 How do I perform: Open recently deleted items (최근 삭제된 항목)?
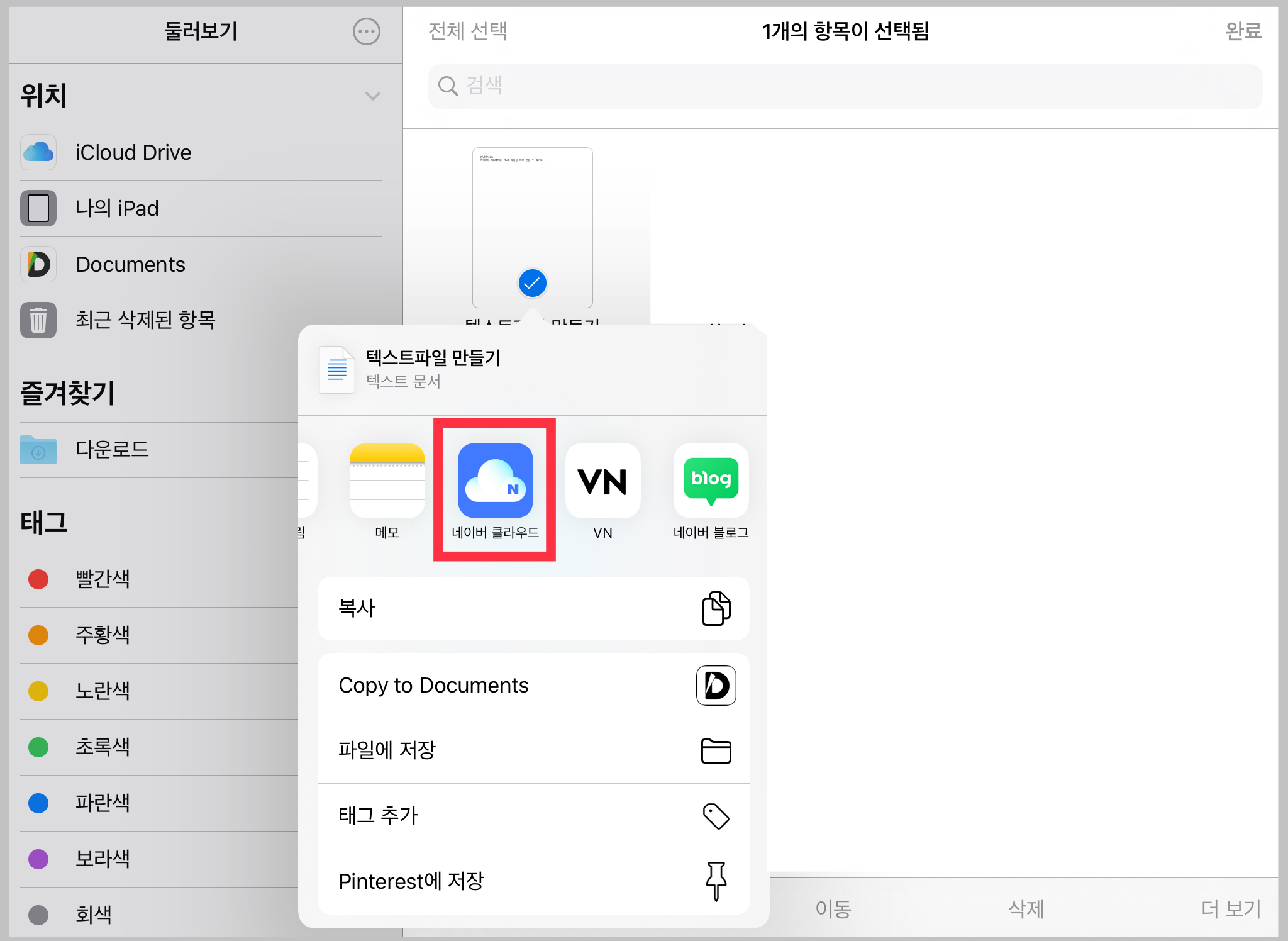[x=145, y=320]
